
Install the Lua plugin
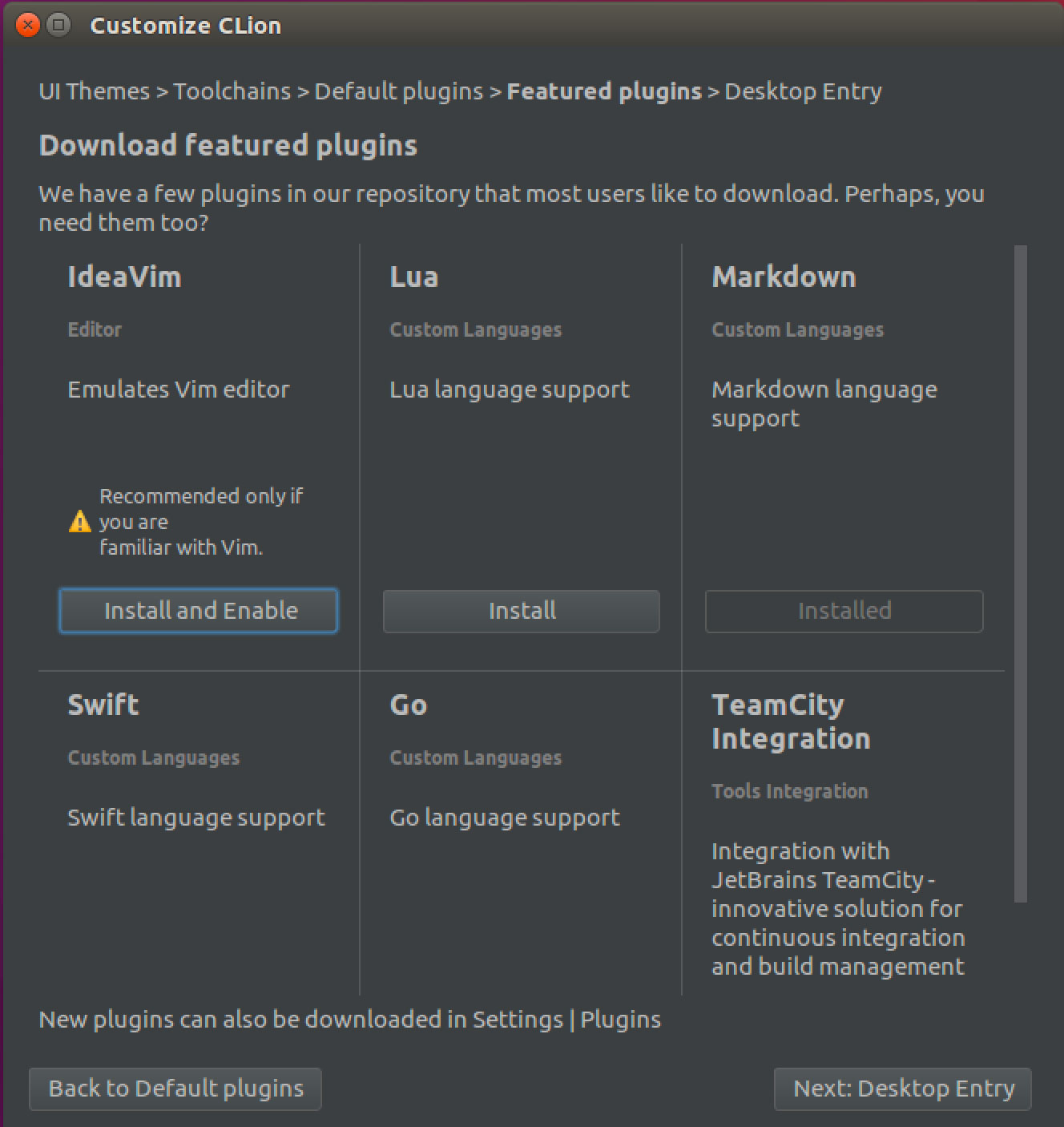pos(522,611)
